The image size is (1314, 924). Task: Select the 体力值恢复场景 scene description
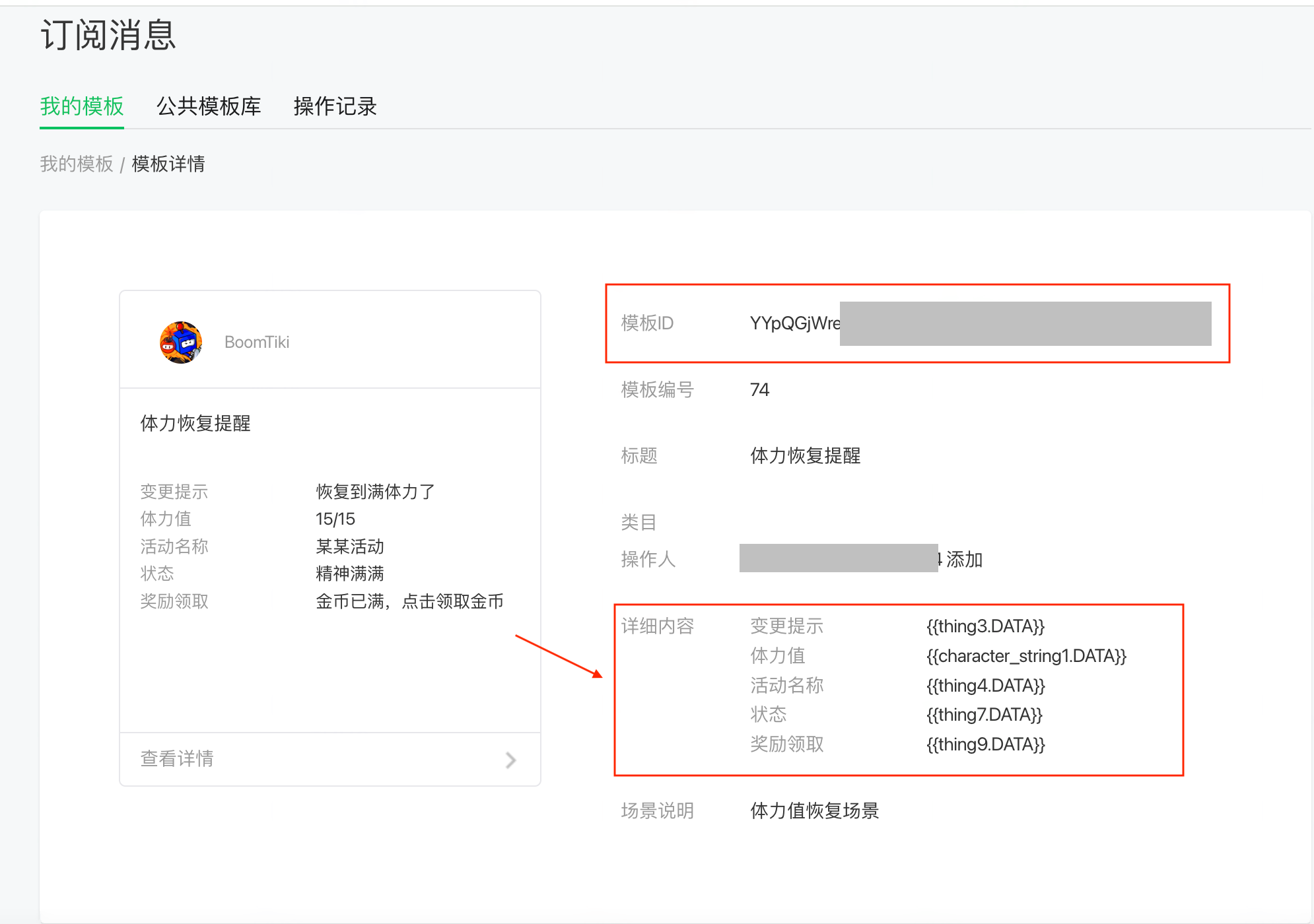[x=815, y=810]
